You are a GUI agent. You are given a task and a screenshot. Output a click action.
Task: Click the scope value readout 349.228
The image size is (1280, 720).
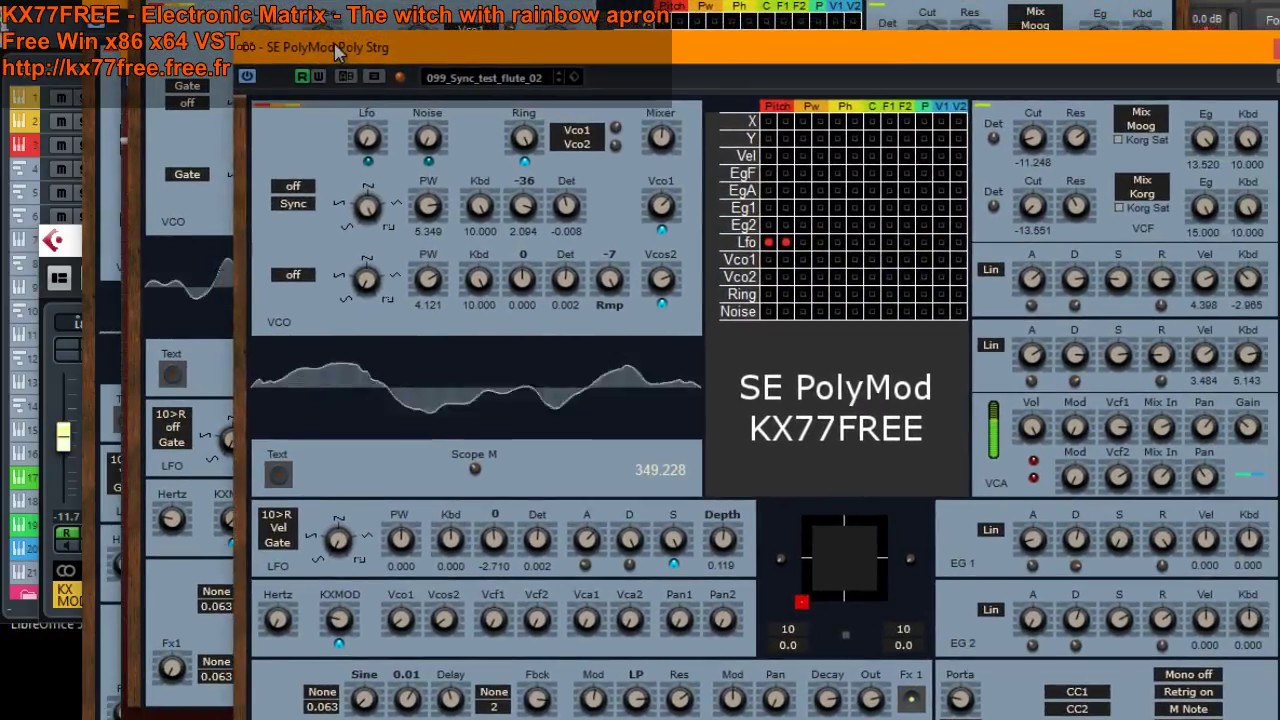pos(660,470)
